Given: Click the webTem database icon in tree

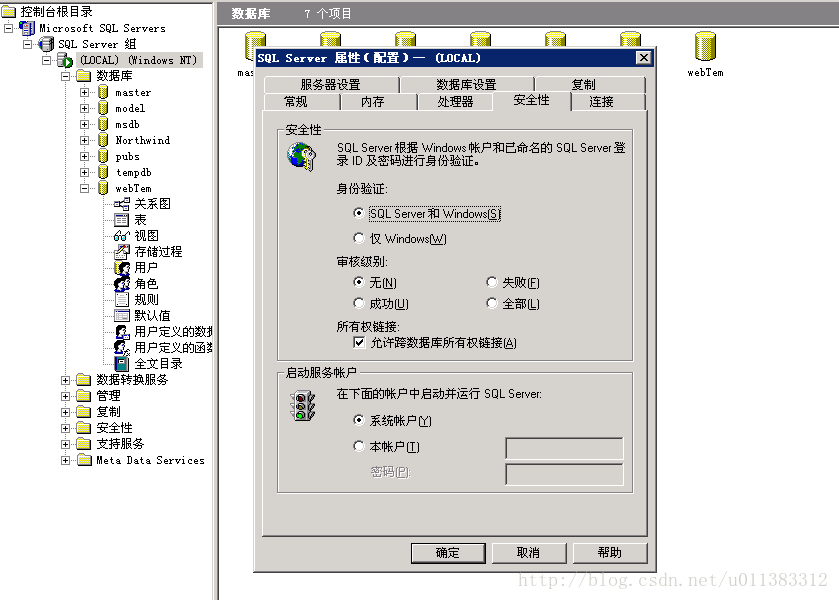Looking at the screenshot, I should pos(103,188).
